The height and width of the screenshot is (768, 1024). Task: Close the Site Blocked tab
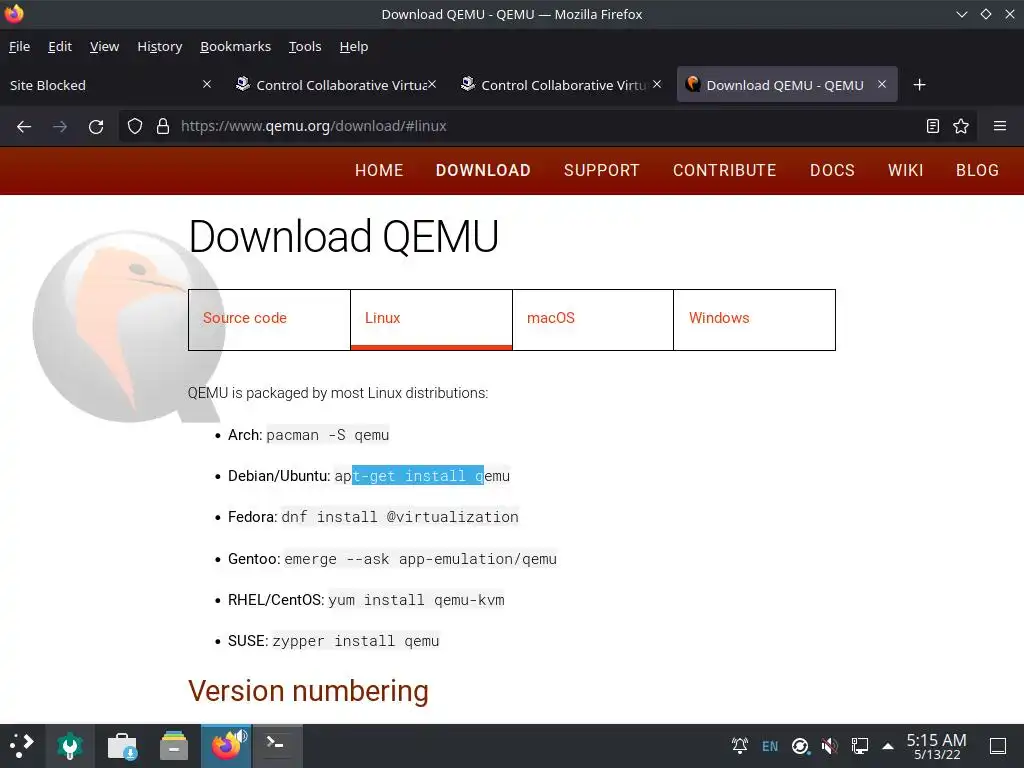pyautogui.click(x=206, y=84)
